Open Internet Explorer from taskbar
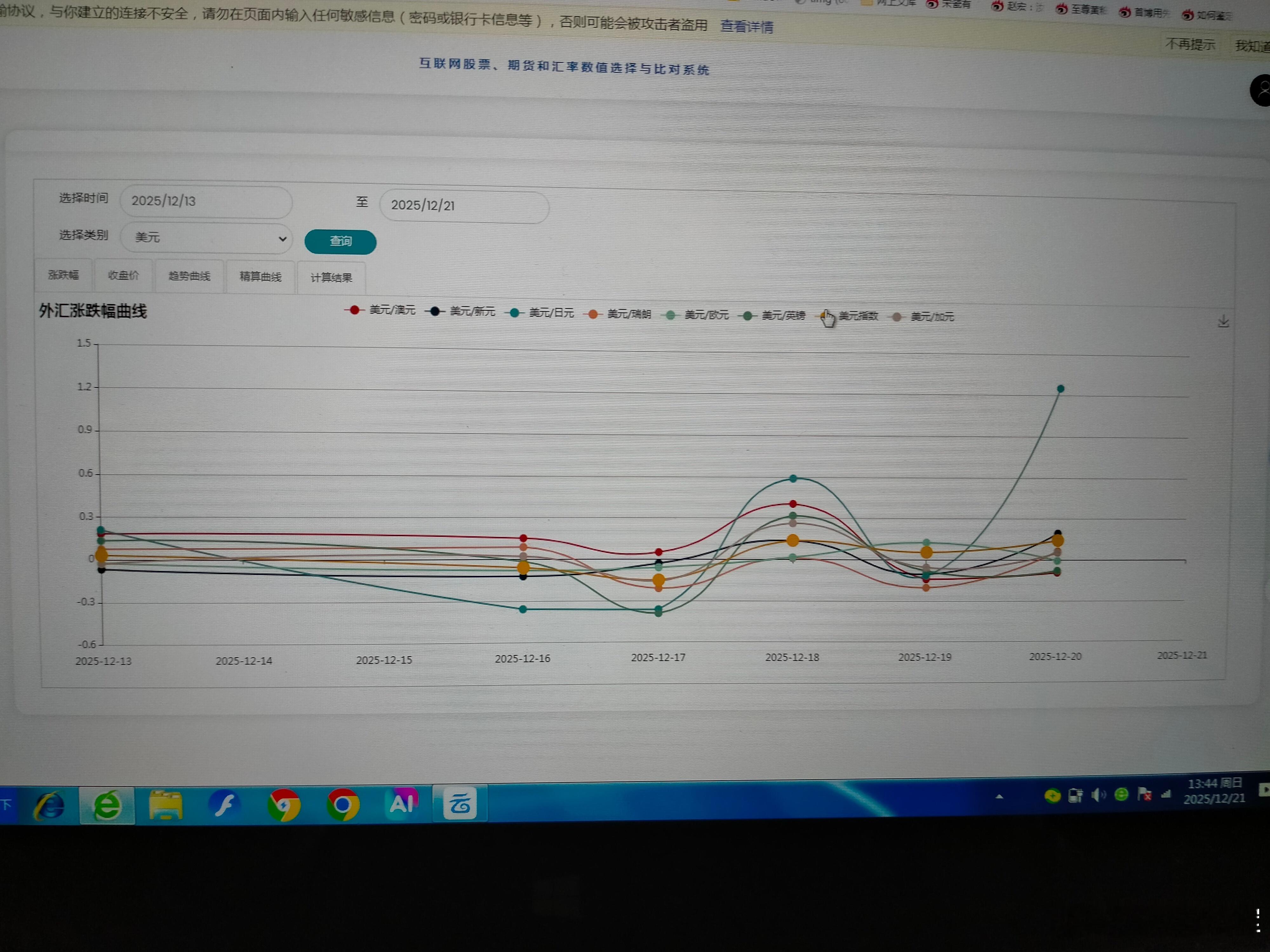Viewport: 1270px width, 952px height. (50, 806)
